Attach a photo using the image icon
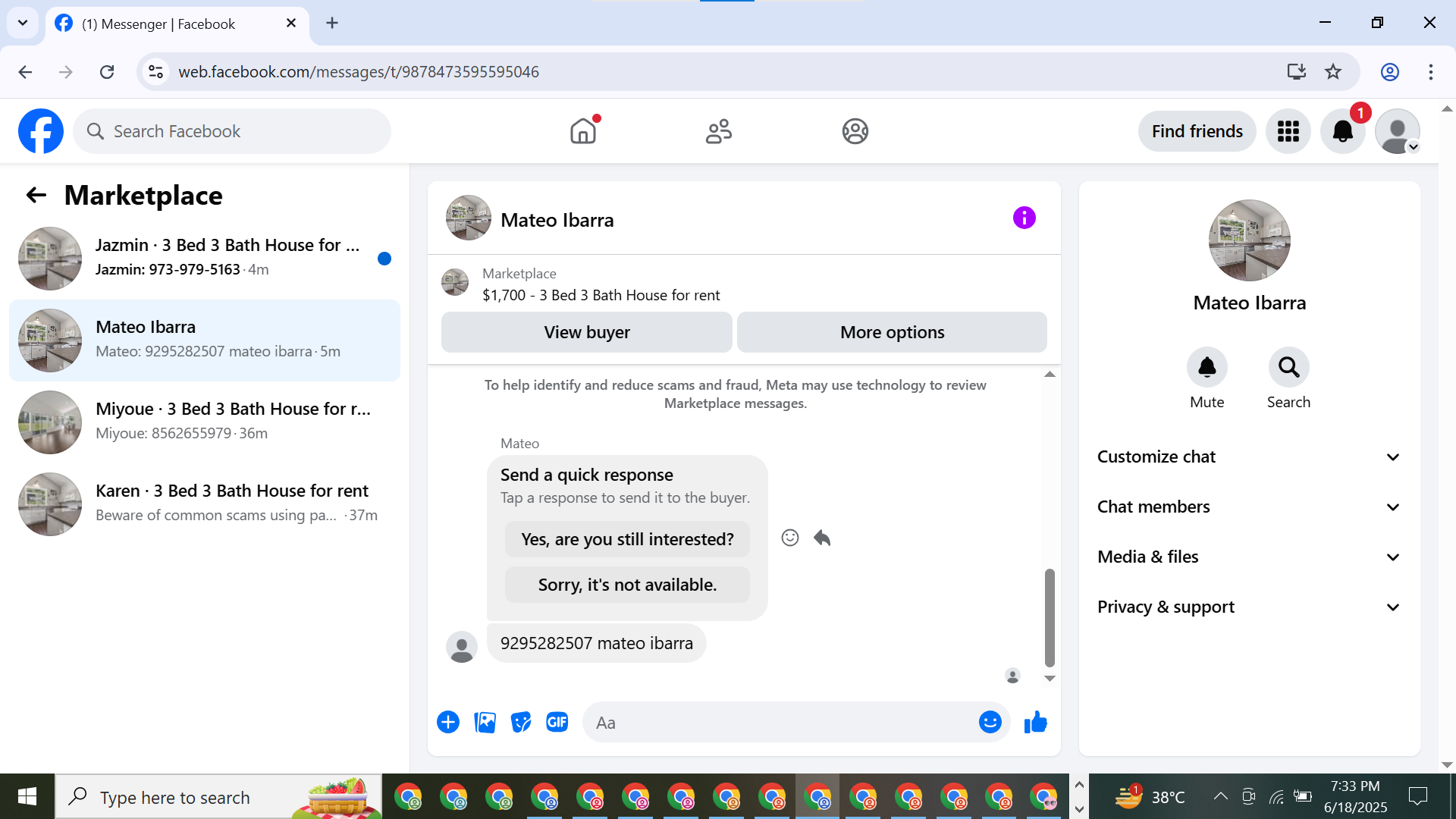Viewport: 1456px width, 819px height. pos(485,722)
